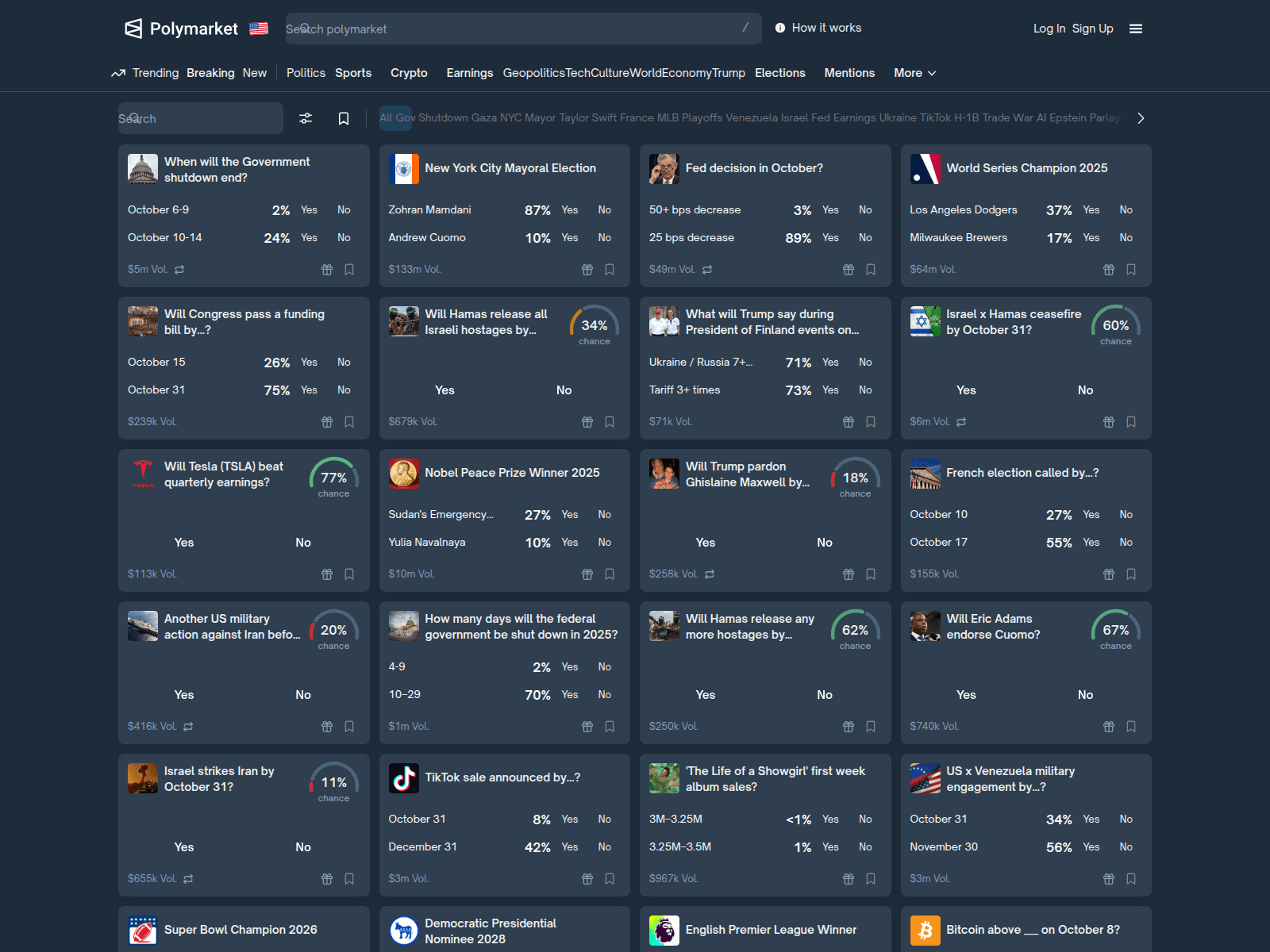Expand the More dropdown in navigation
This screenshot has height=952, width=1270.
914,73
